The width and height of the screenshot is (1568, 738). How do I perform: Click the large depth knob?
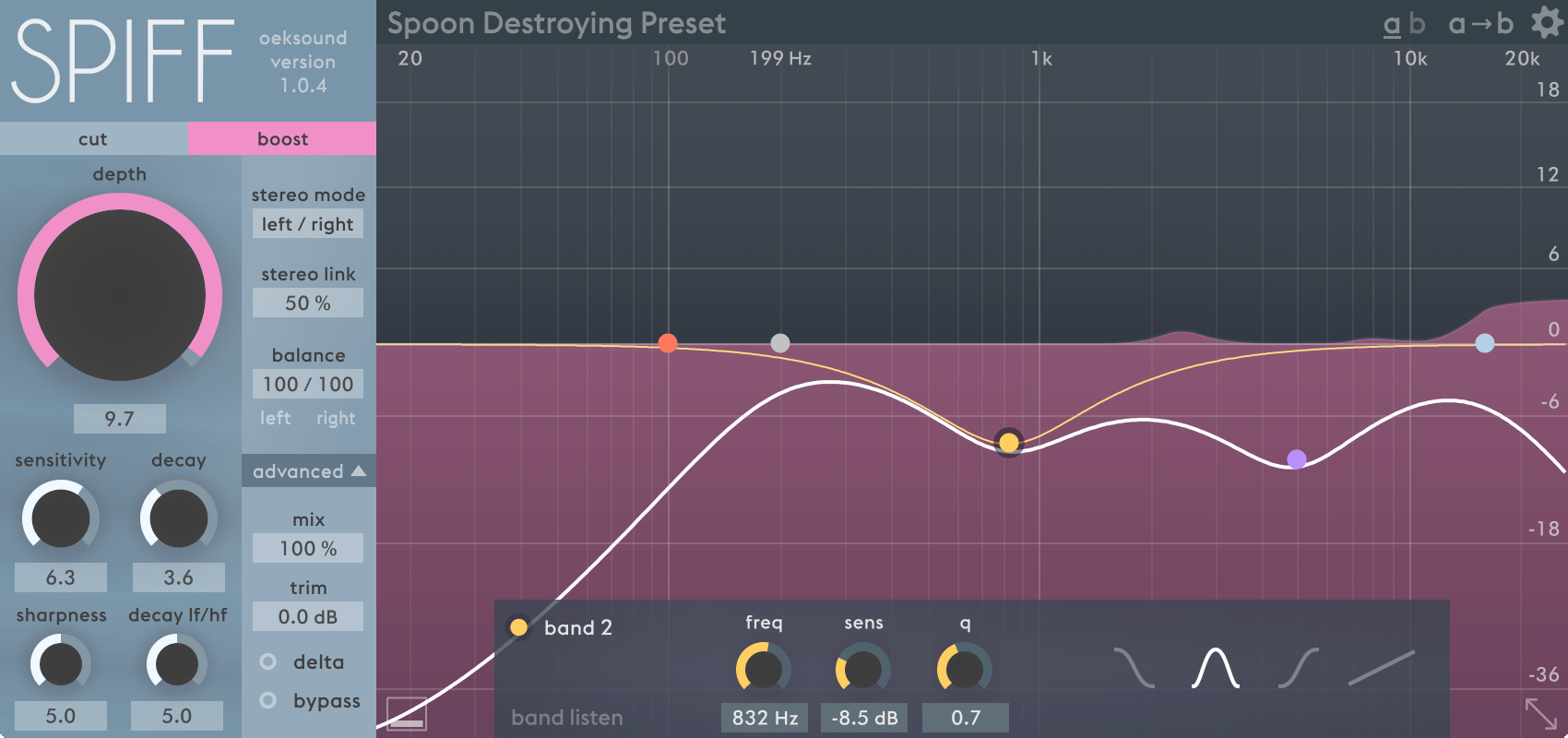click(120, 295)
